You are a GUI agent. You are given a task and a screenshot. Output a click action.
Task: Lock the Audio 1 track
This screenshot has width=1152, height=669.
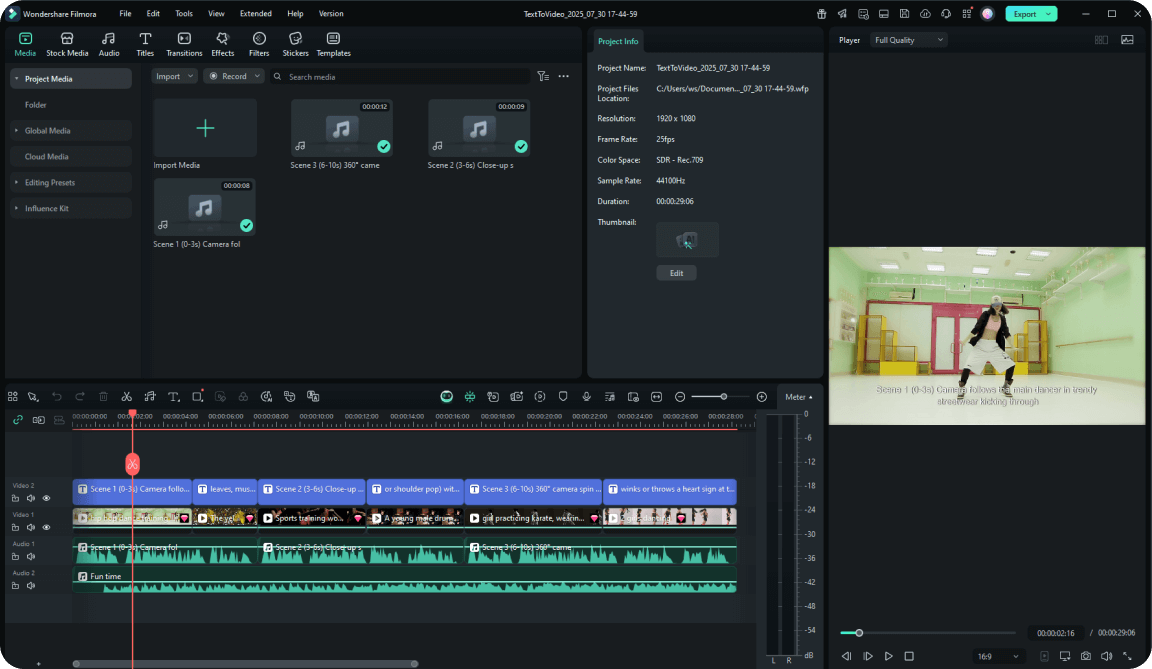pyautogui.click(x=15, y=557)
